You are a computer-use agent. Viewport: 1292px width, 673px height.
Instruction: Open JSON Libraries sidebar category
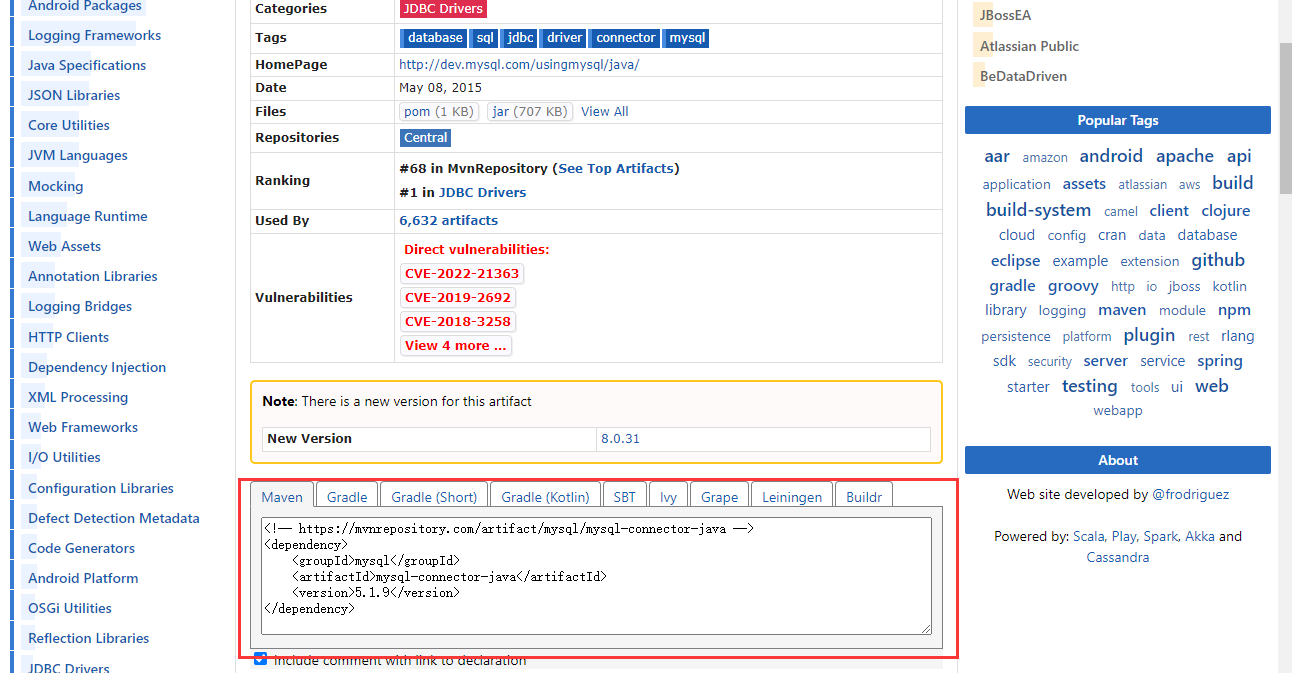[74, 95]
